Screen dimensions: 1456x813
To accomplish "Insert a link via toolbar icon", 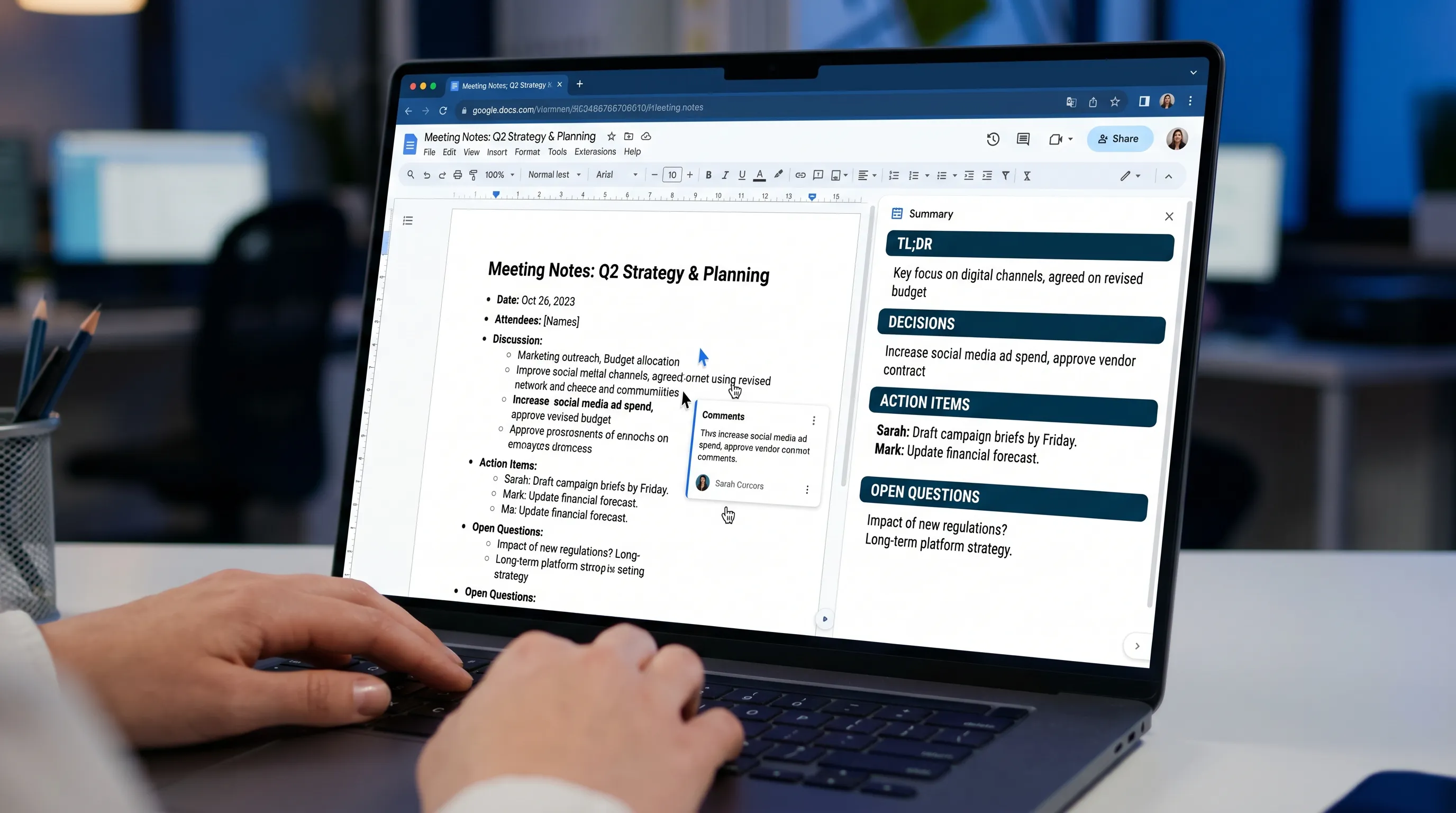I will (800, 175).
